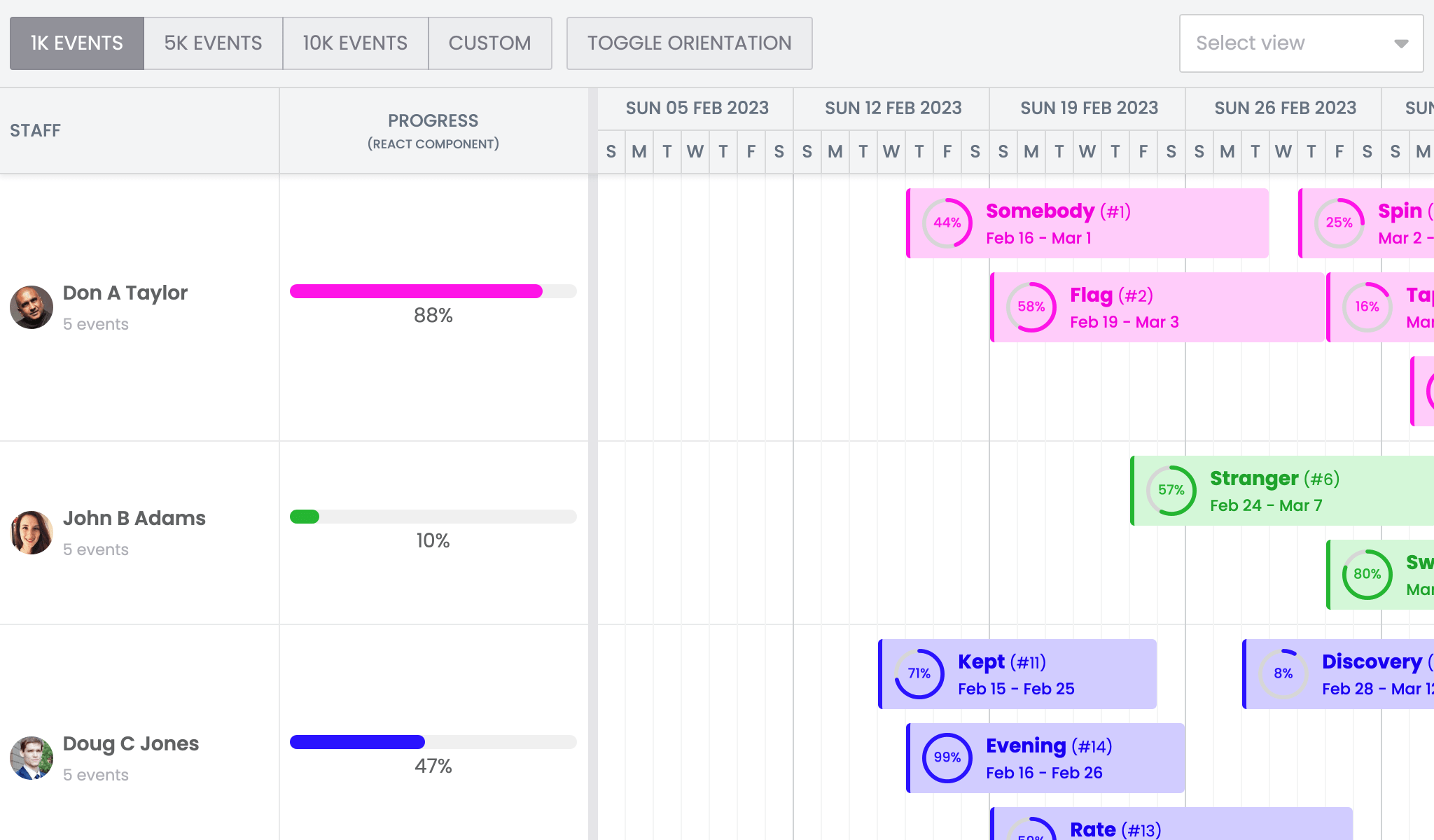This screenshot has height=840, width=1434.
Task: Click John B Adams' 10% progress bar
Action: tap(433, 517)
